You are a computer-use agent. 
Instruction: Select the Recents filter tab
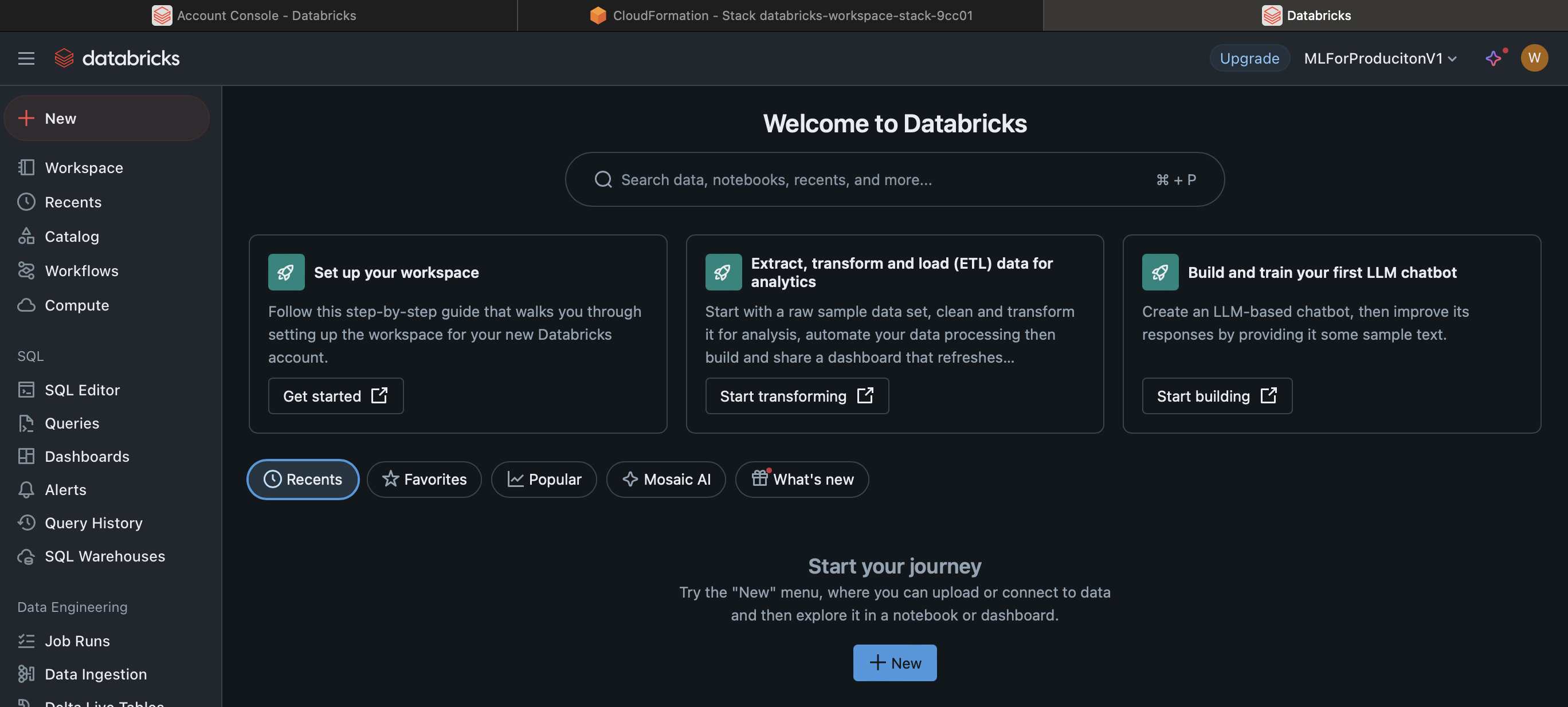pos(303,480)
